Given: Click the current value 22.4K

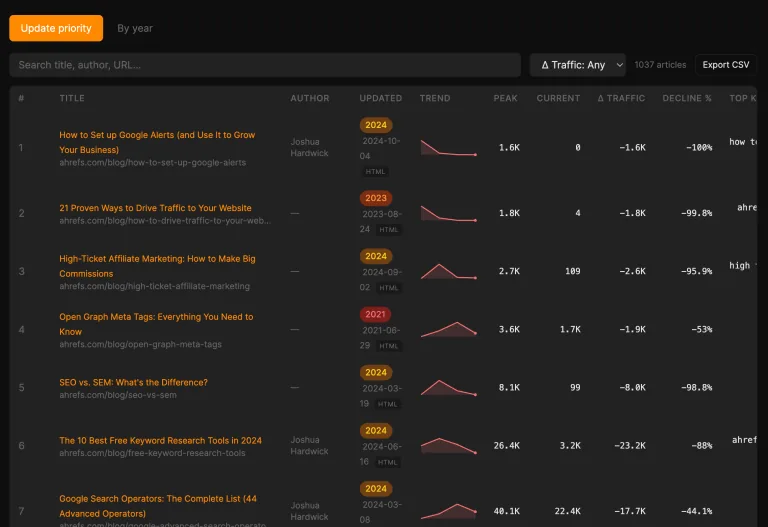Looking at the screenshot, I should tap(567, 511).
